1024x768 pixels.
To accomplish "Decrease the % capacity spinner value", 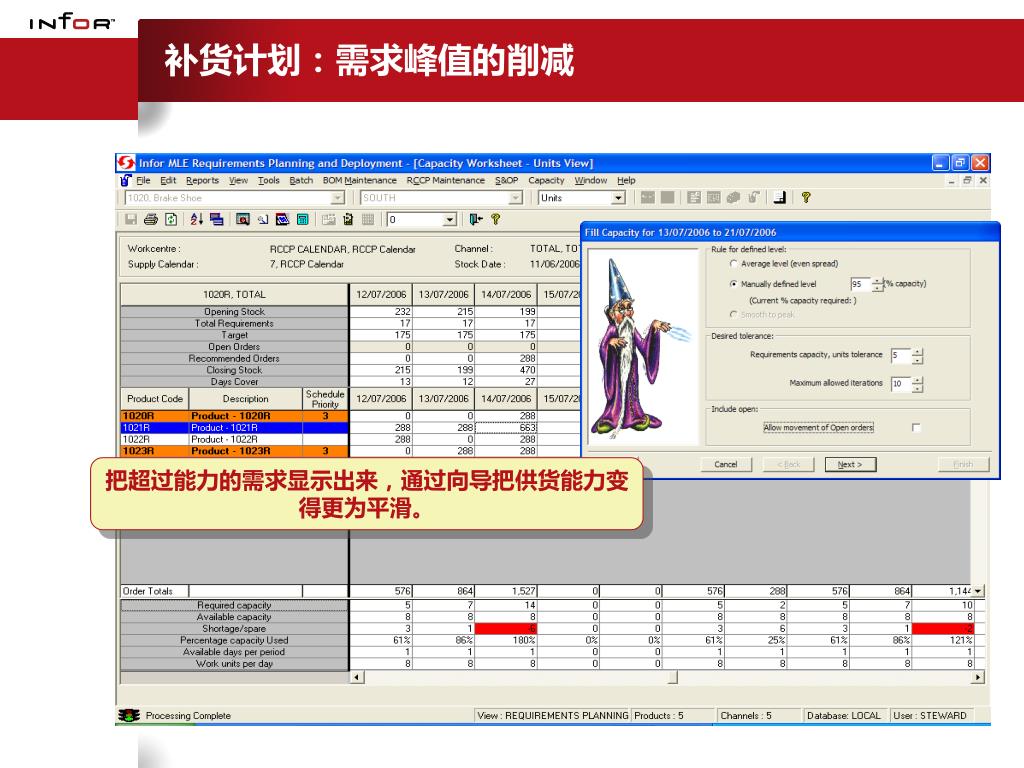I will click(x=878, y=287).
